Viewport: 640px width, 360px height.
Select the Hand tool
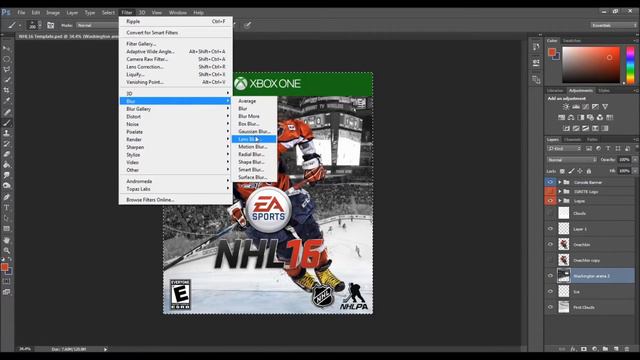[x=7, y=240]
